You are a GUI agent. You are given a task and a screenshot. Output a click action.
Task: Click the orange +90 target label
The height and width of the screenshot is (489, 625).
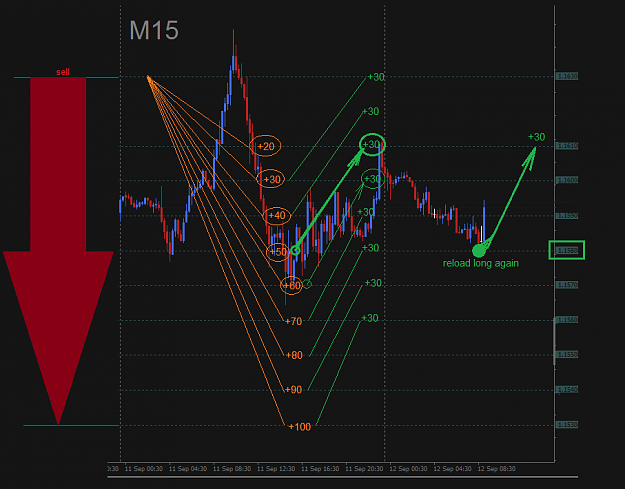point(293,389)
